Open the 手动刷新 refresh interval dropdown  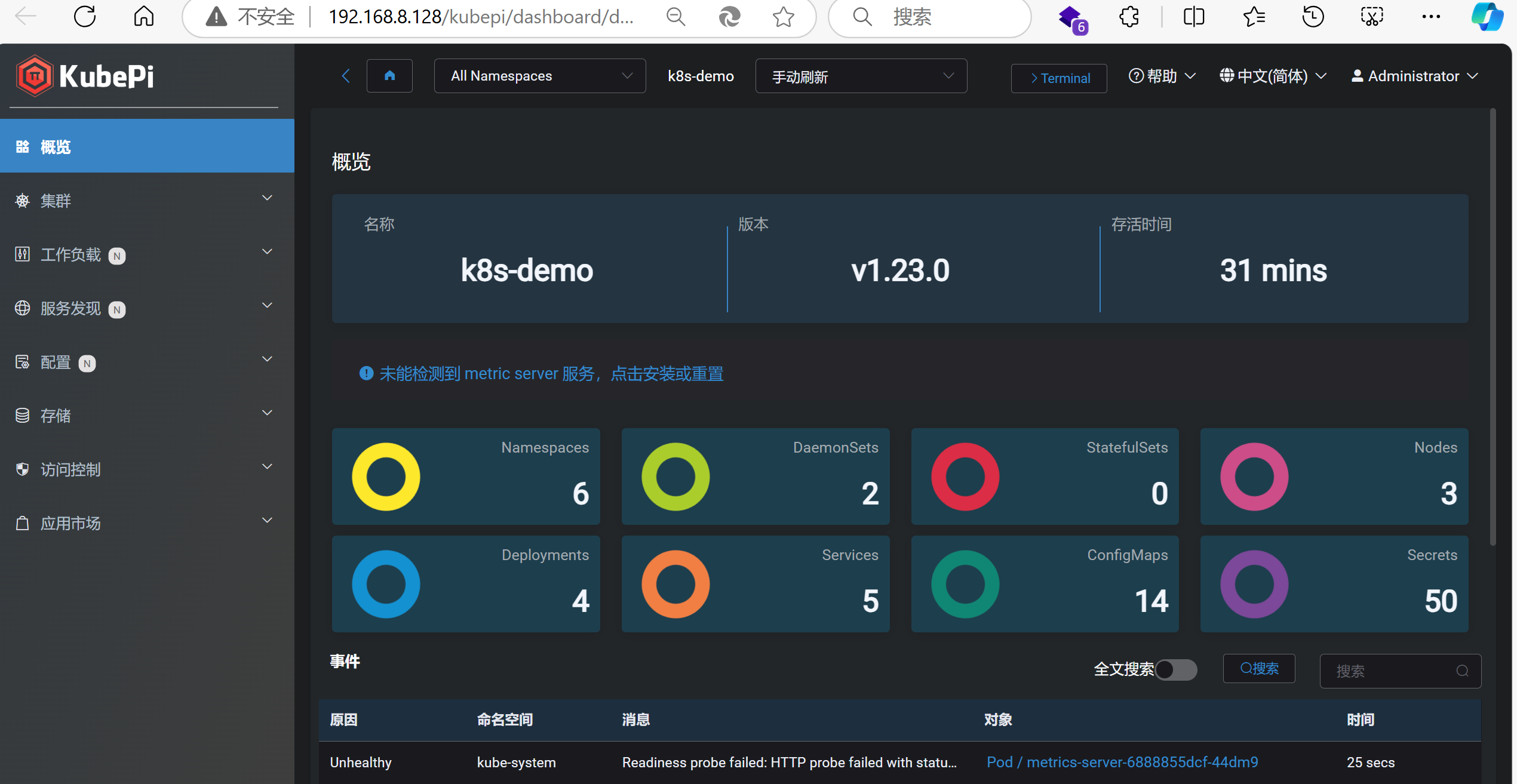tap(861, 76)
